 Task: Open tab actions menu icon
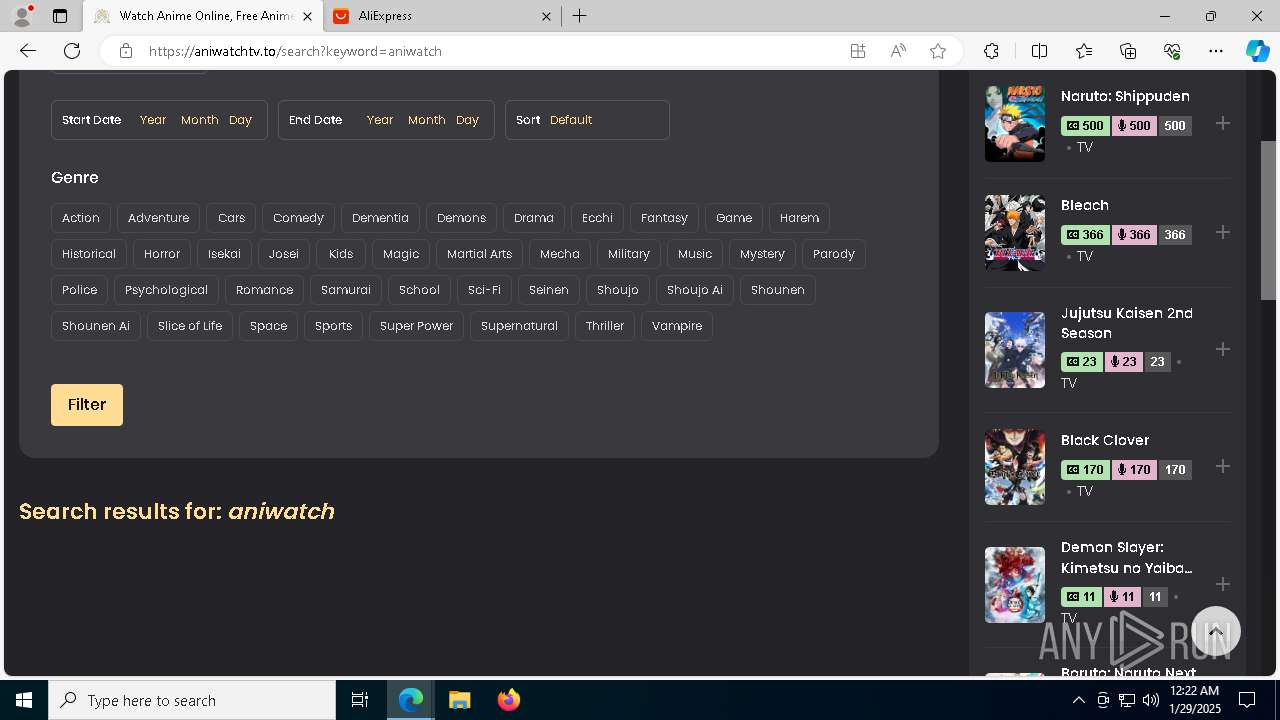click(60, 16)
